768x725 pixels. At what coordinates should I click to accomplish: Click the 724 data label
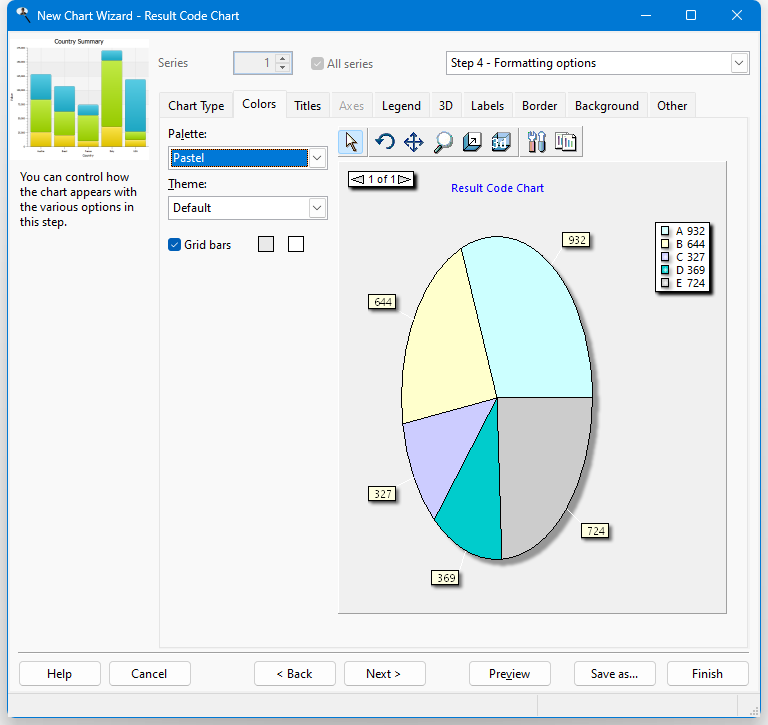(x=596, y=531)
